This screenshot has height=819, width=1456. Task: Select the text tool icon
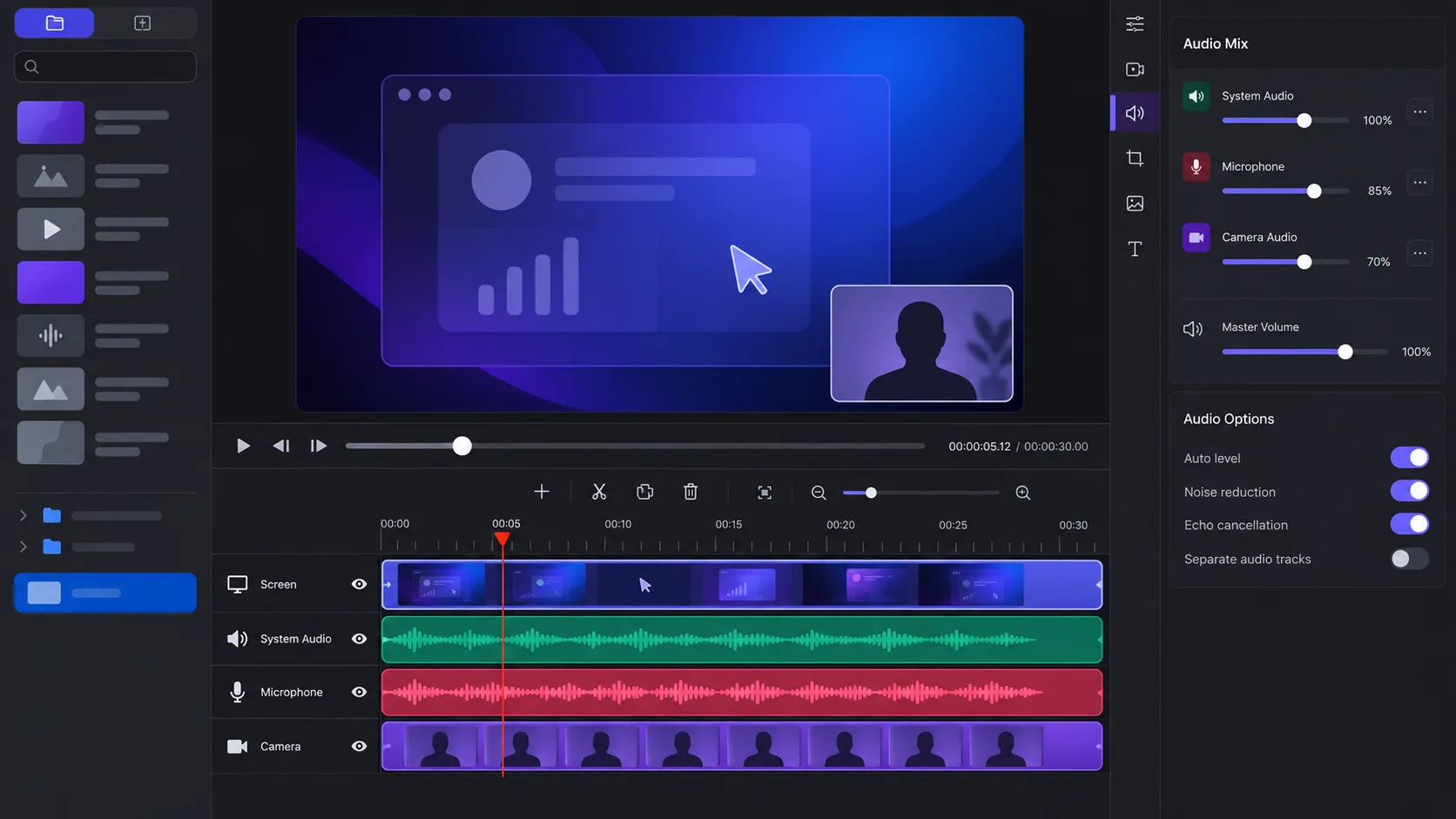1135,249
